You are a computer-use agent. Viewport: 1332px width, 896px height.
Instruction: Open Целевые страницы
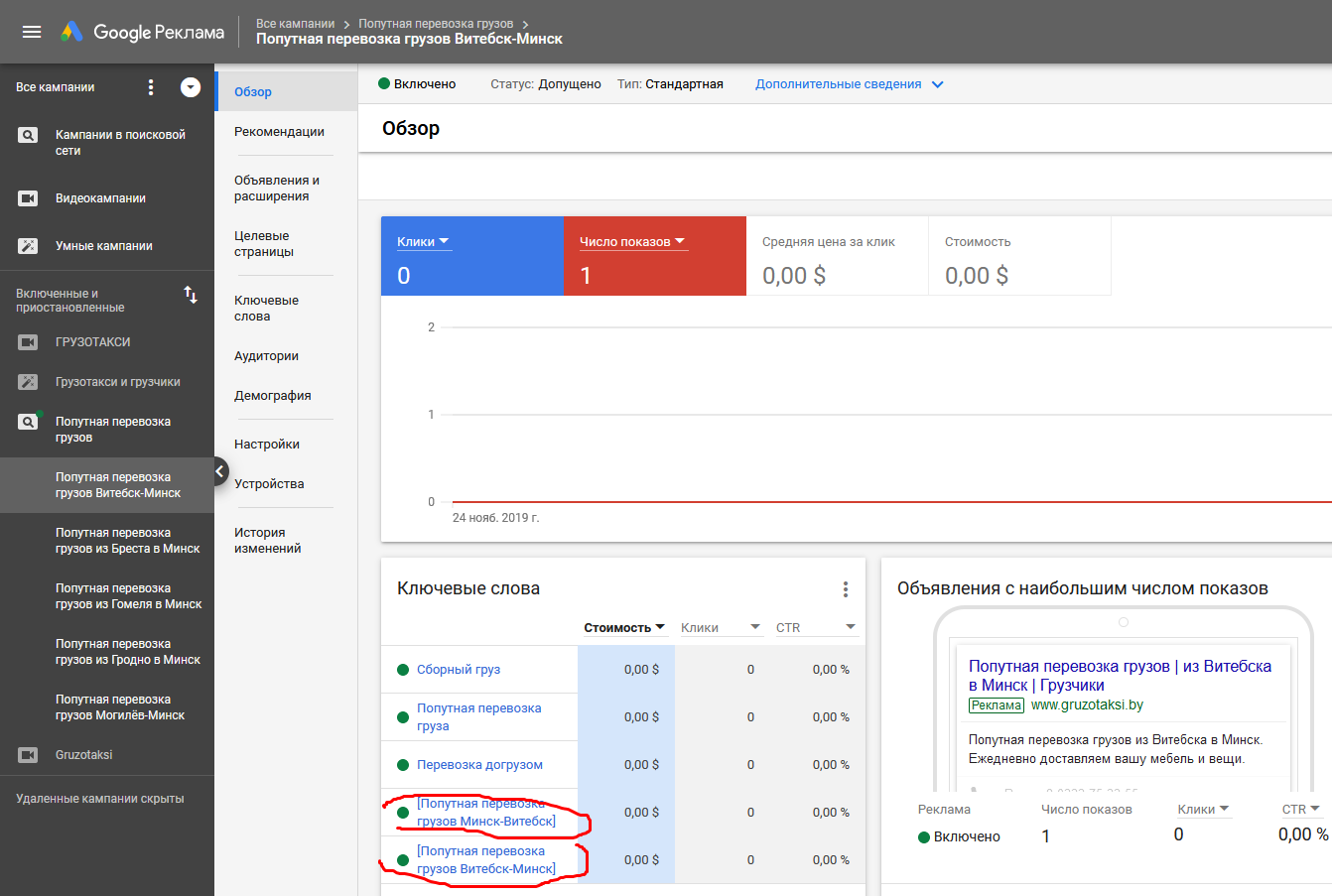tap(264, 244)
